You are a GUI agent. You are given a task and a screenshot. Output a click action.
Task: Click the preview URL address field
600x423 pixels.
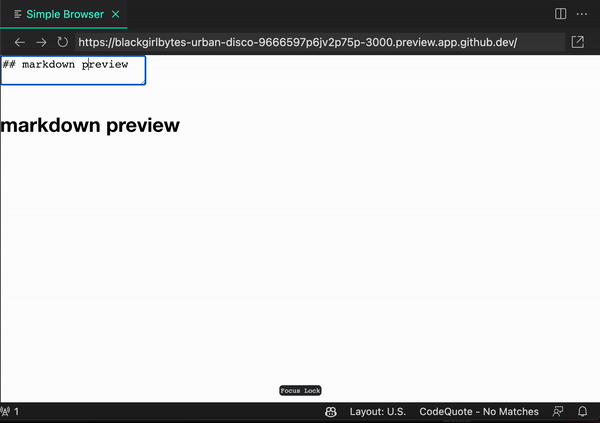[x=320, y=42]
